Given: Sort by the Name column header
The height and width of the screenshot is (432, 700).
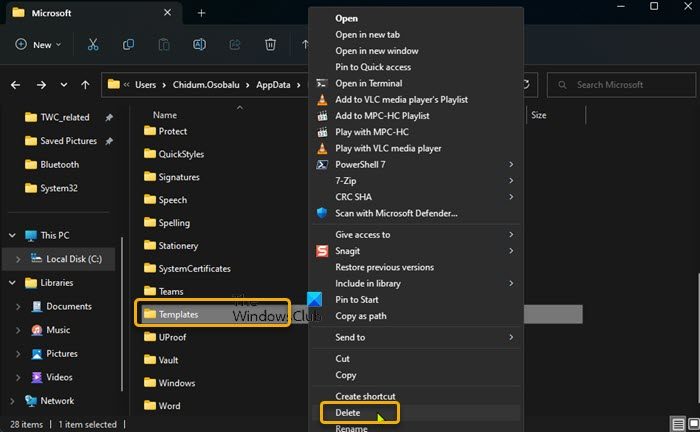Looking at the screenshot, I should click(x=165, y=115).
